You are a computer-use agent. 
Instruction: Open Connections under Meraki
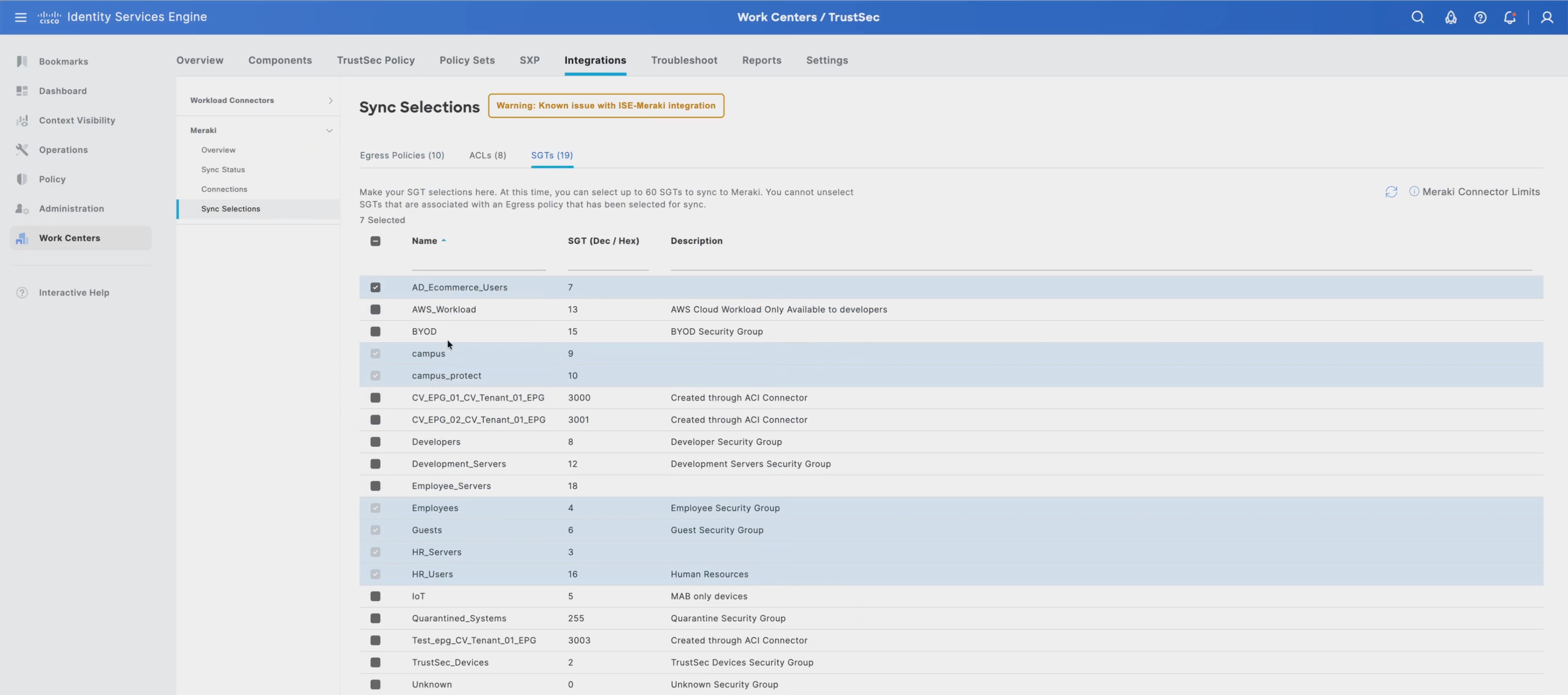(224, 190)
